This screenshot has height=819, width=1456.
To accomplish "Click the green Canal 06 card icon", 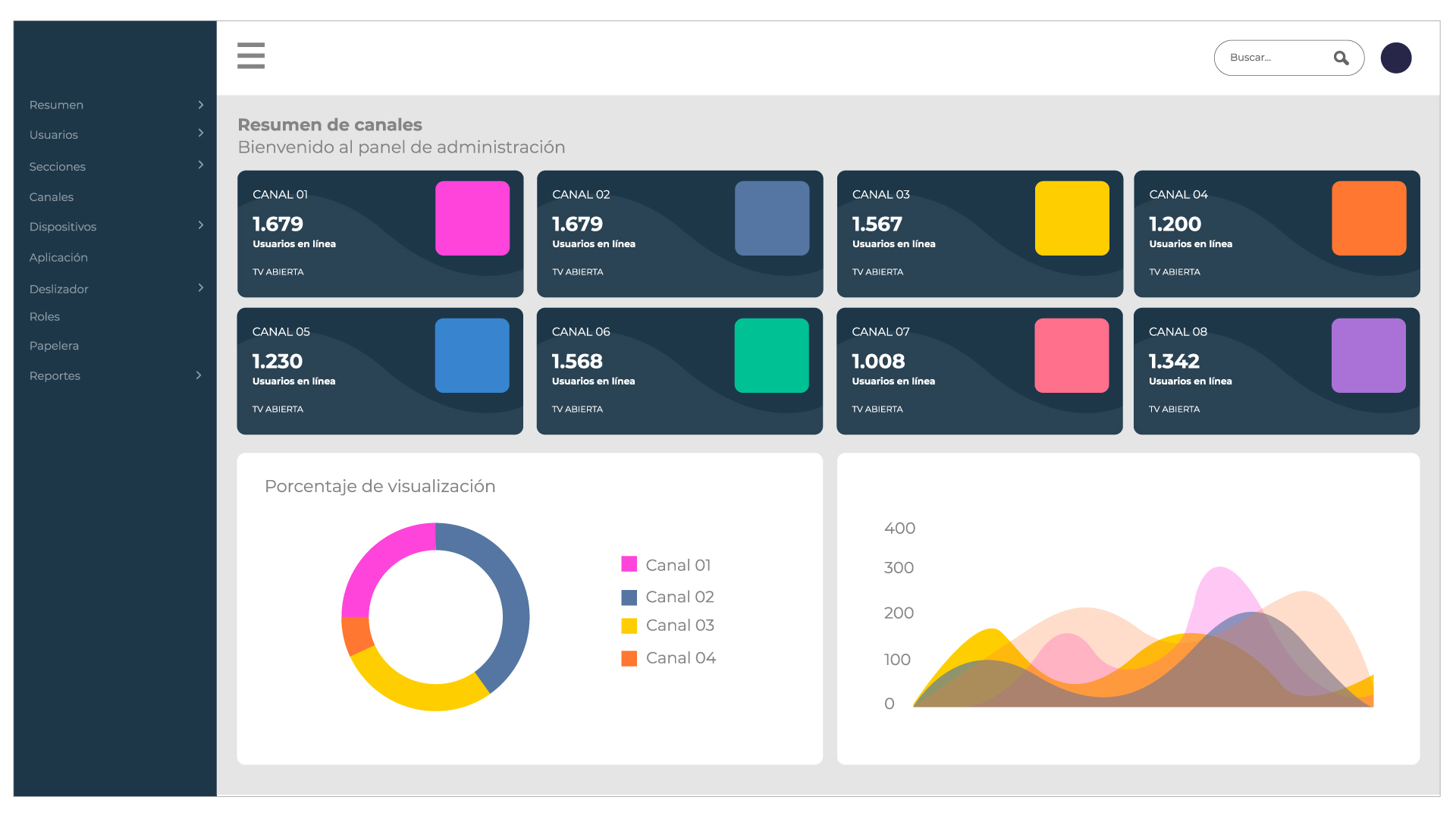I will pos(771,356).
